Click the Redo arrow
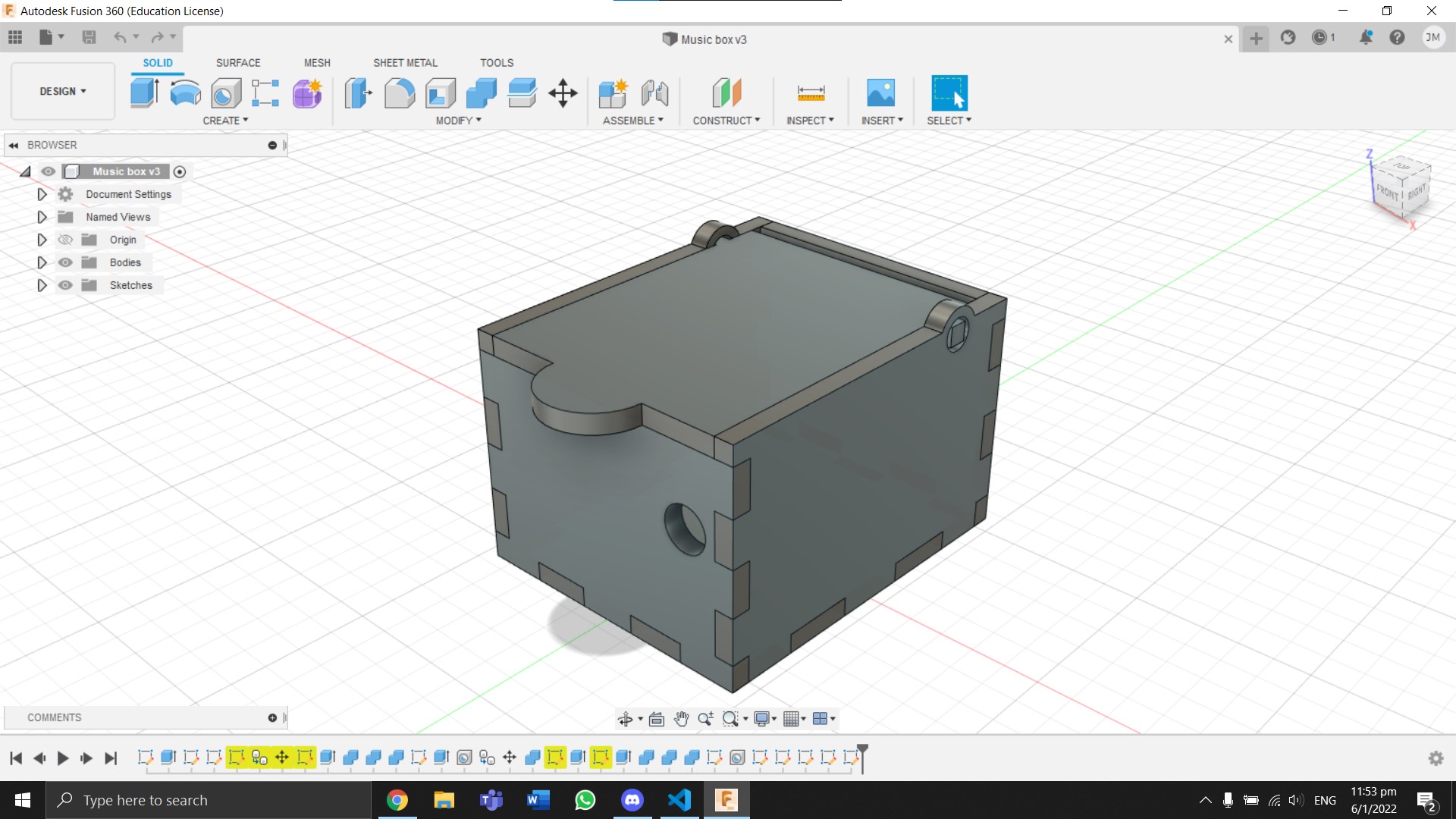 click(x=157, y=37)
